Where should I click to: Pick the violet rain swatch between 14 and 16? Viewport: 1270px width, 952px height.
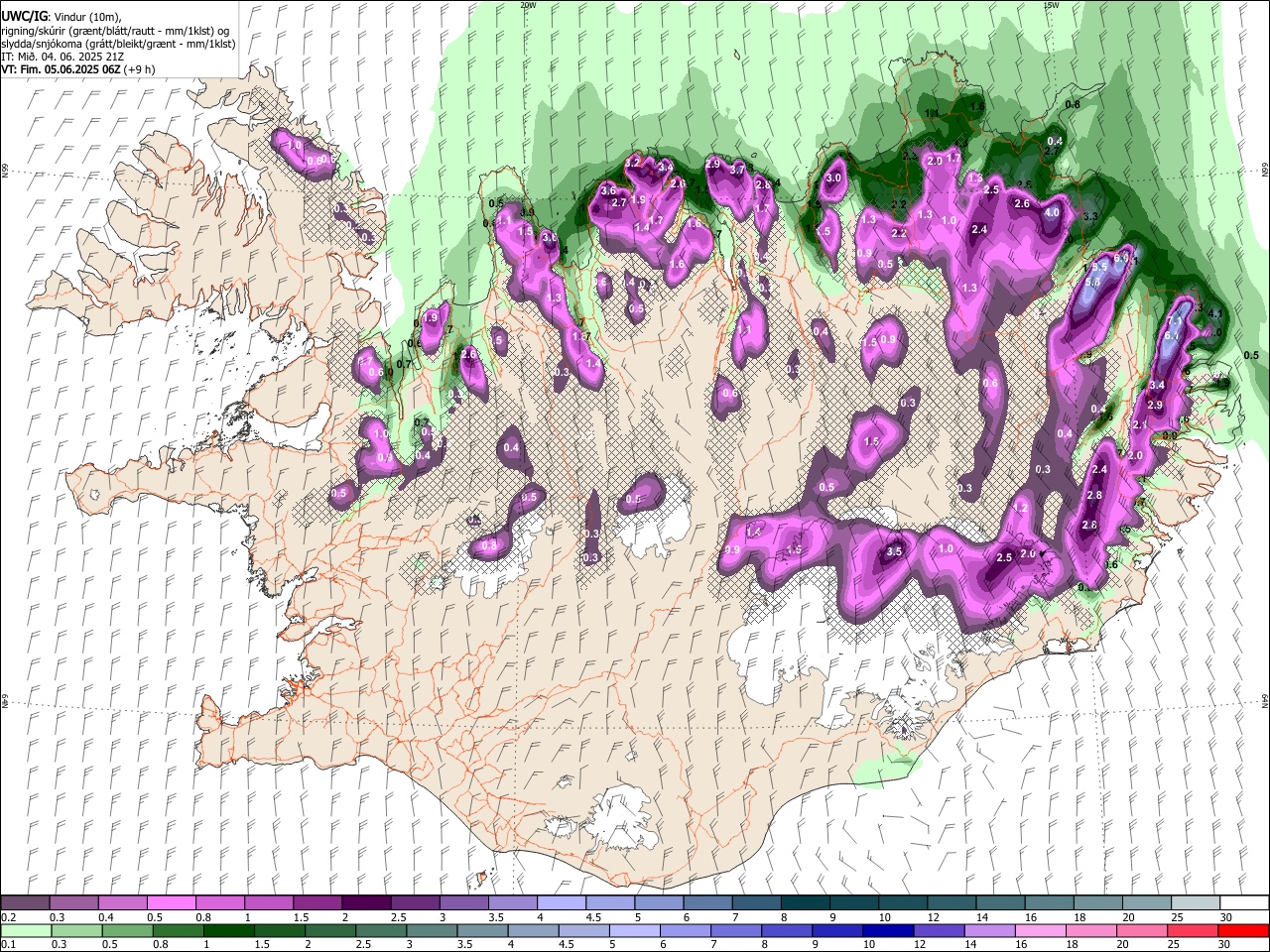pos(989,931)
